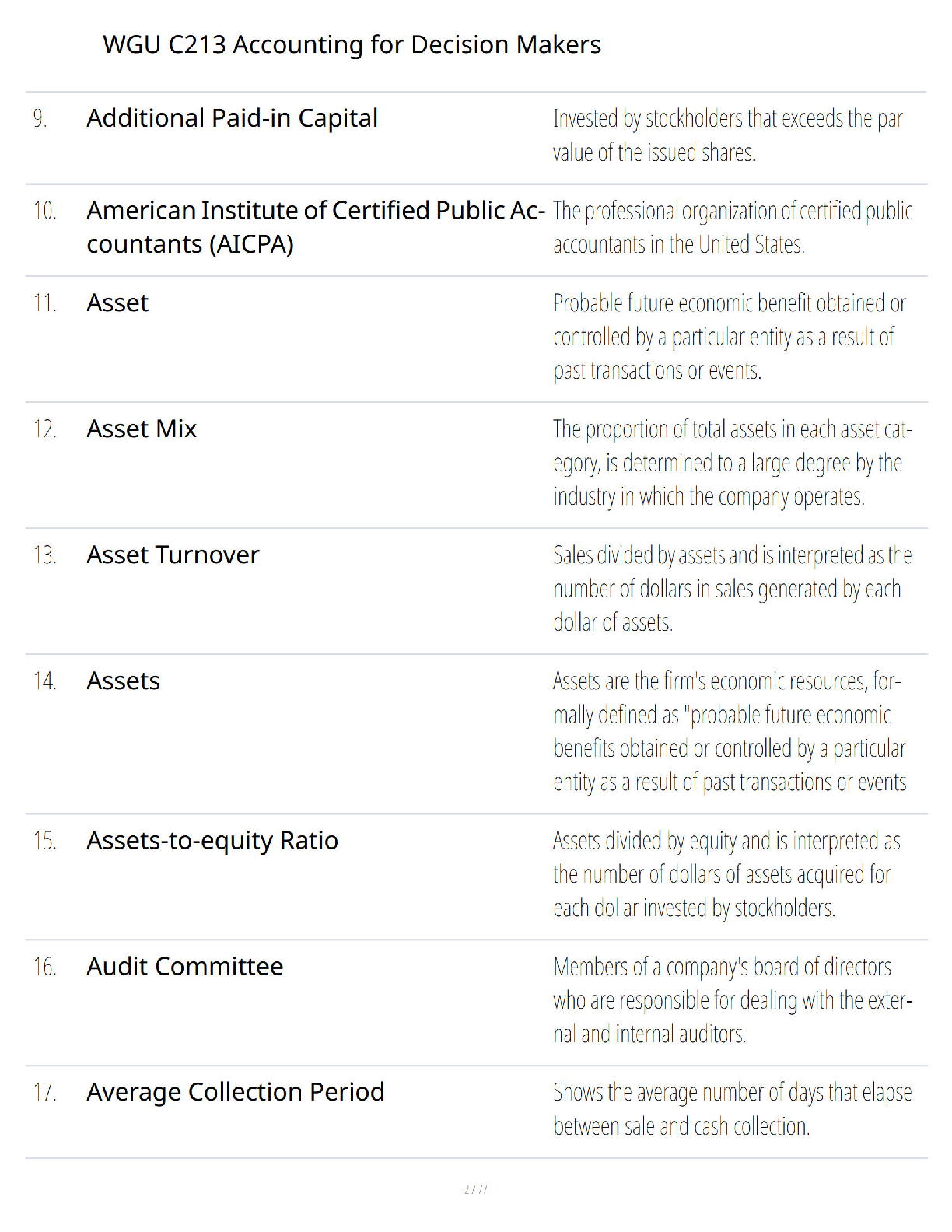
Task: Click the definition 'Assets divided by equity'
Action: pos(726,874)
